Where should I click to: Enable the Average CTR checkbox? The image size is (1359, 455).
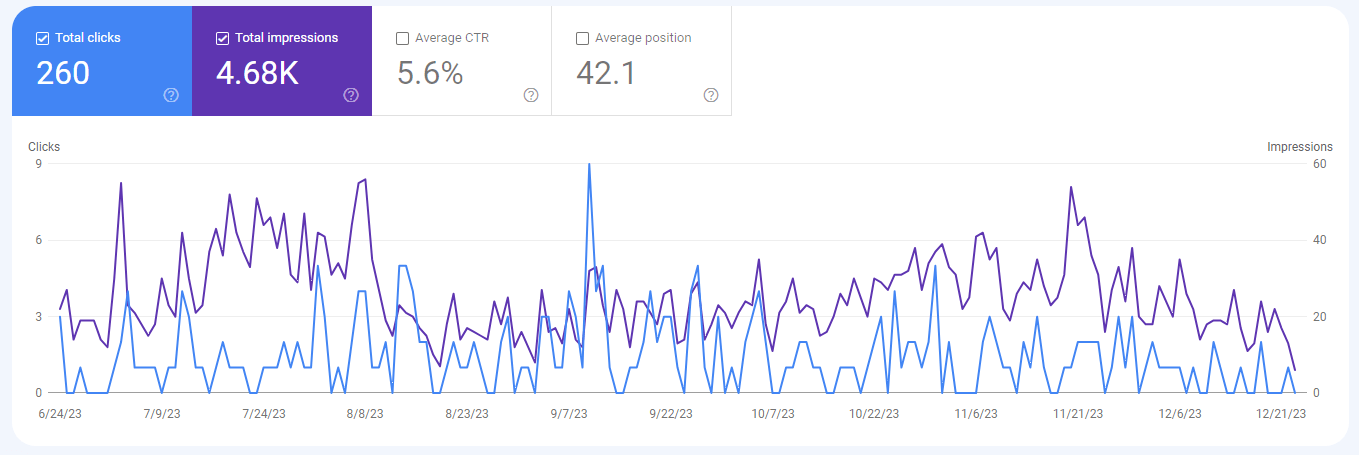(x=402, y=38)
